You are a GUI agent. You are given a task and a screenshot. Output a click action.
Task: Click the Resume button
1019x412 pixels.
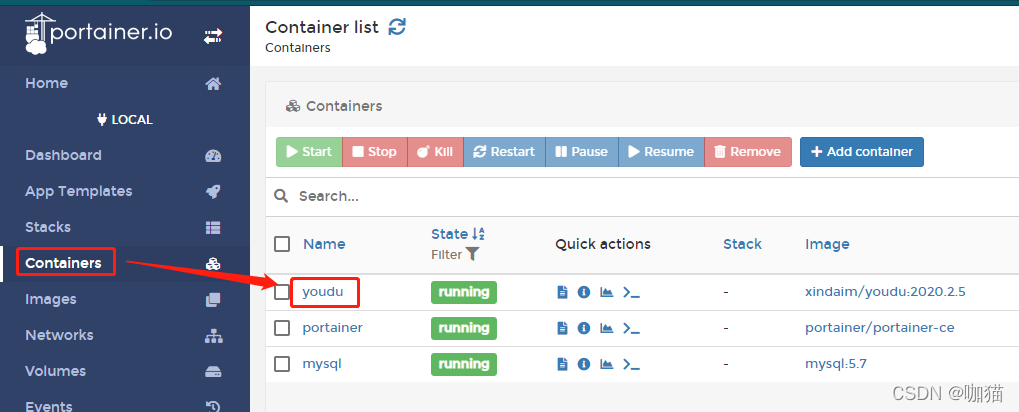click(661, 152)
